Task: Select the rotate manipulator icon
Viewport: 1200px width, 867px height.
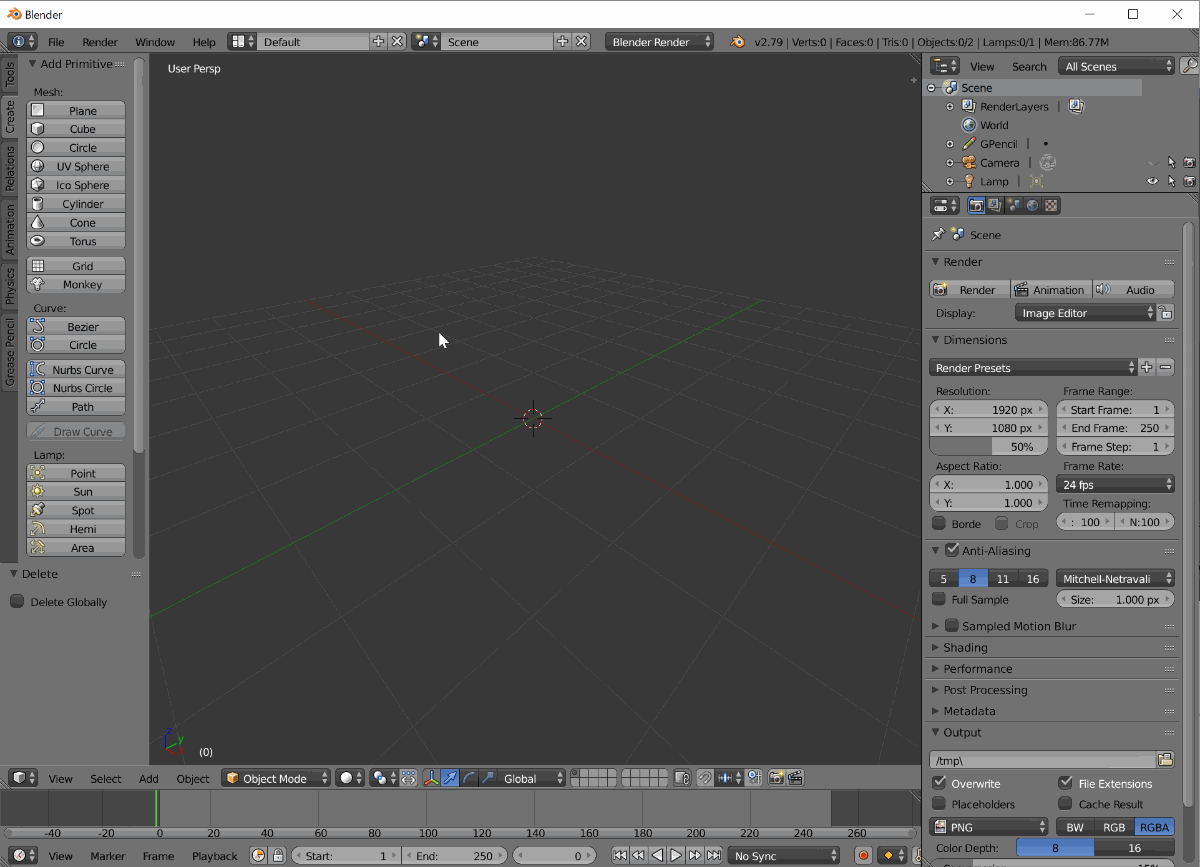Action: coord(468,778)
